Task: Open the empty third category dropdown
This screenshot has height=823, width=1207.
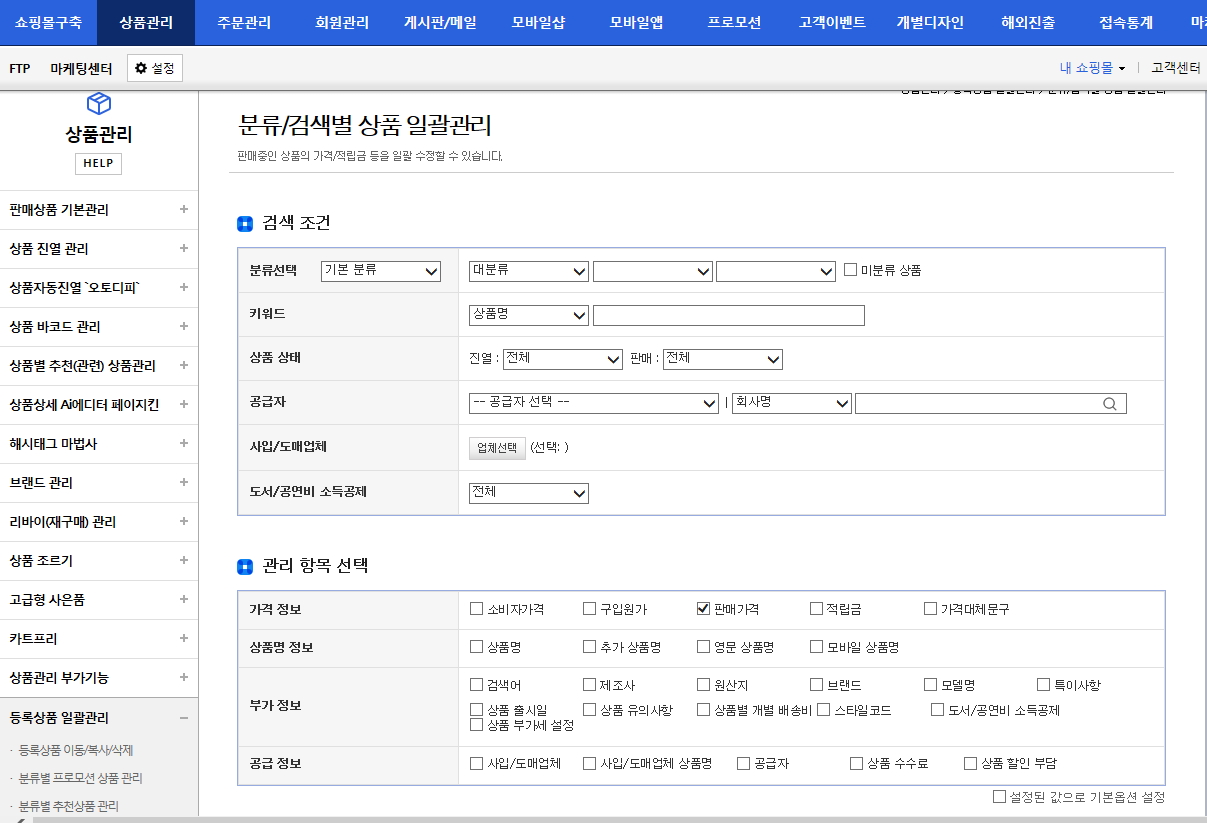Action: [776, 271]
